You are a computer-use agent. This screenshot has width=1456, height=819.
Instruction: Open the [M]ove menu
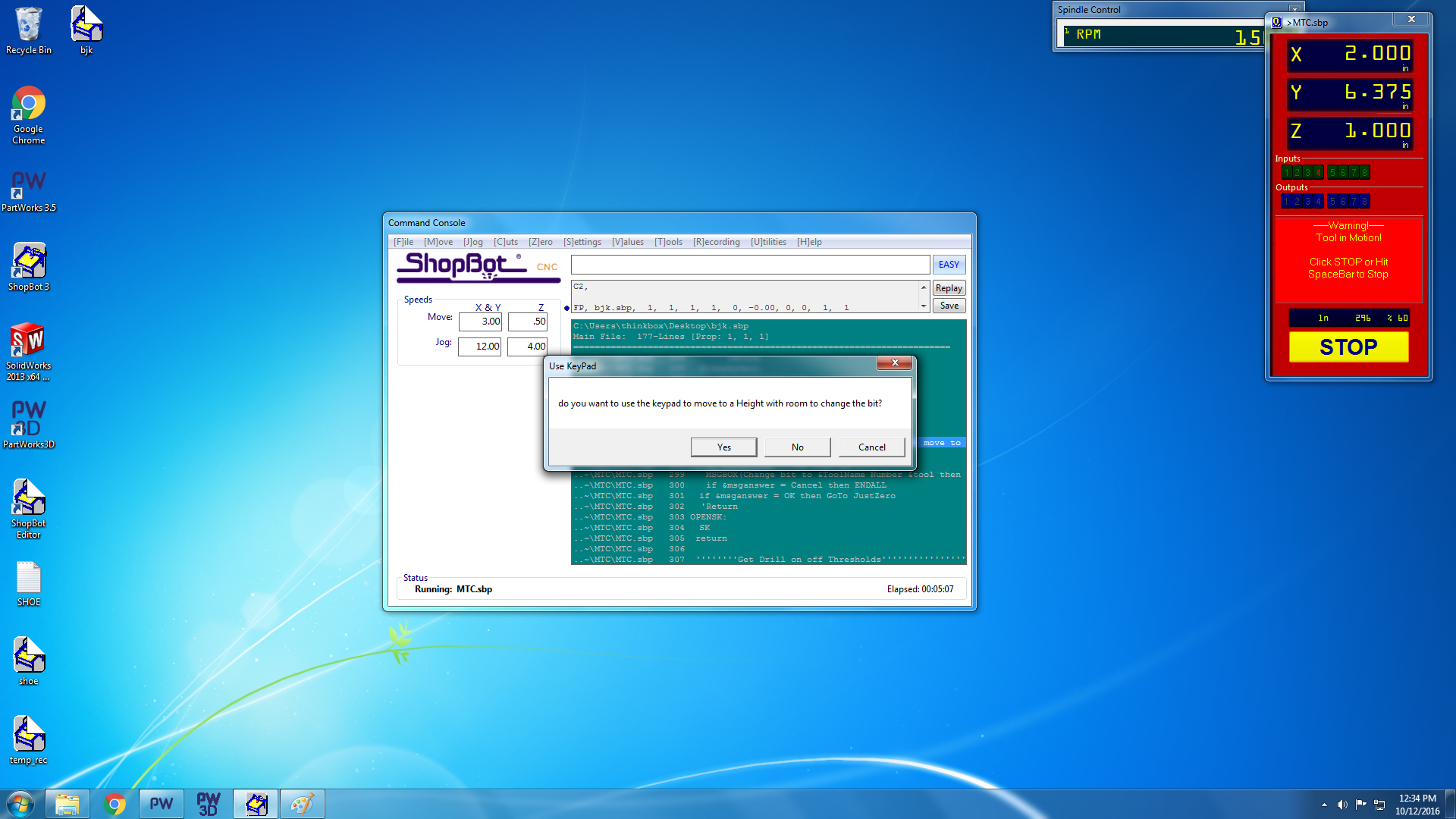(438, 242)
